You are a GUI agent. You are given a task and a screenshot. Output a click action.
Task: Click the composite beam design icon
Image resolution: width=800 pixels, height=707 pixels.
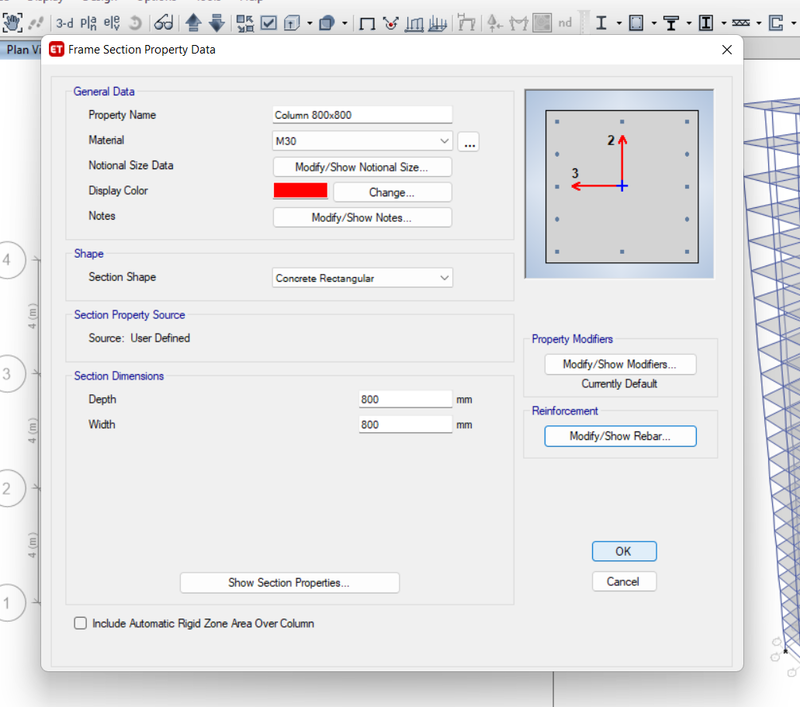tap(671, 23)
